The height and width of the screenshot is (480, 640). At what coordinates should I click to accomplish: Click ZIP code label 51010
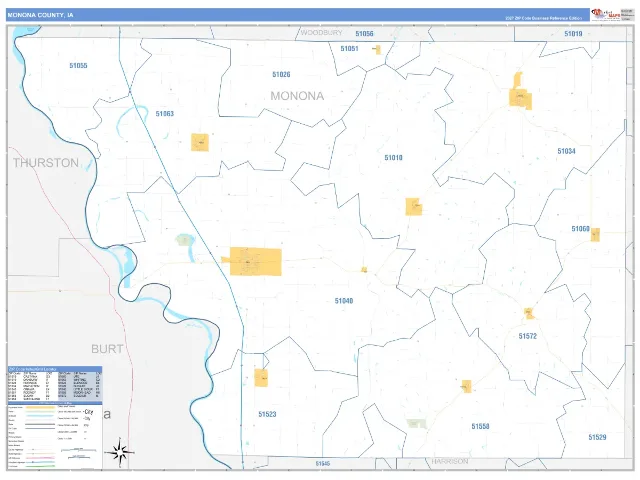point(393,158)
